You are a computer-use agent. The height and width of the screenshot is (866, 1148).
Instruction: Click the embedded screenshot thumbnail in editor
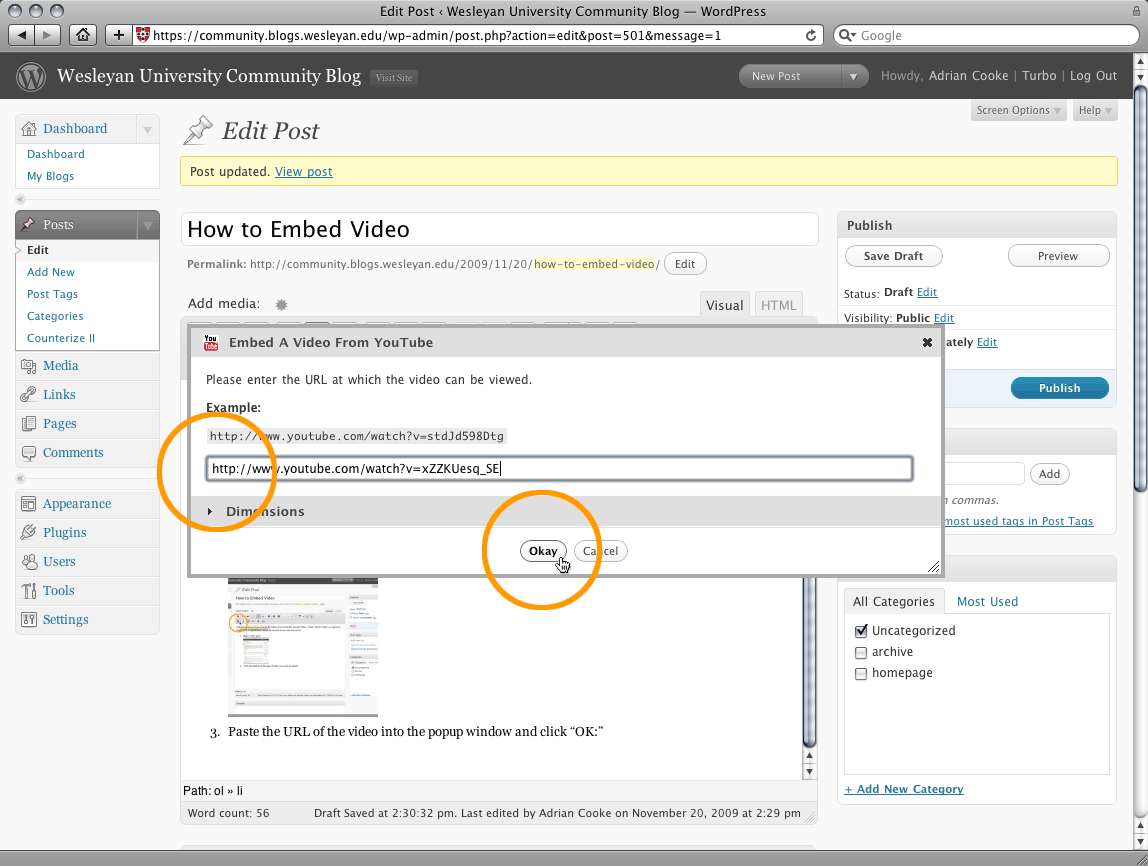(303, 647)
